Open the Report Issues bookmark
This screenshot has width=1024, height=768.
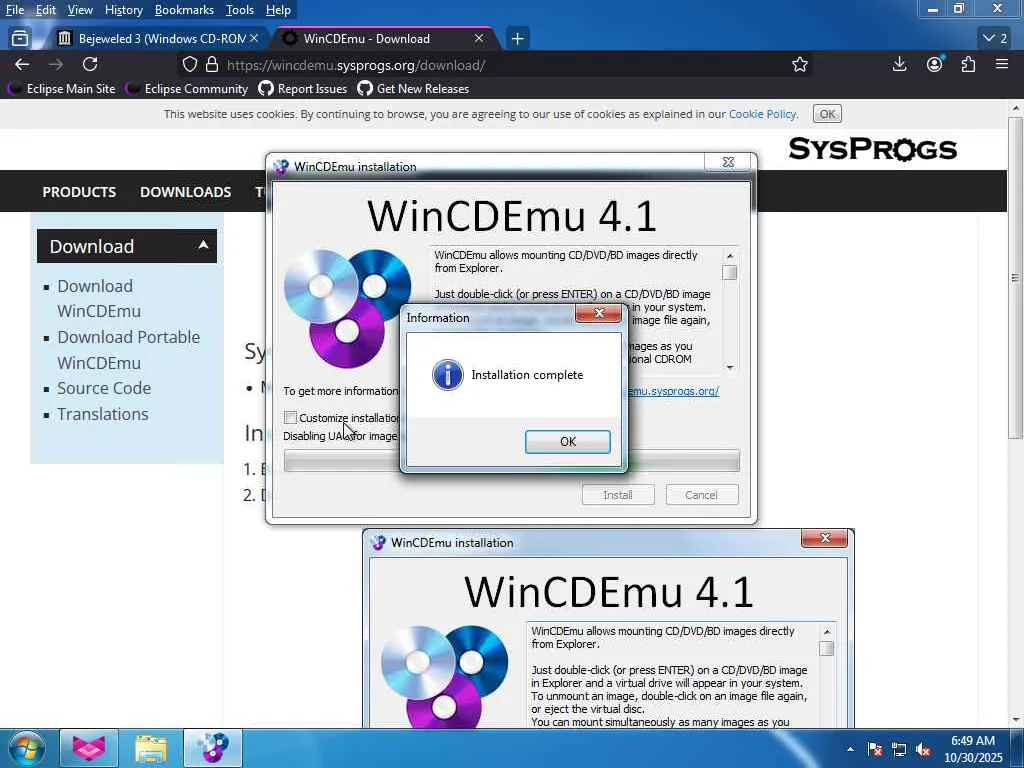coord(303,89)
